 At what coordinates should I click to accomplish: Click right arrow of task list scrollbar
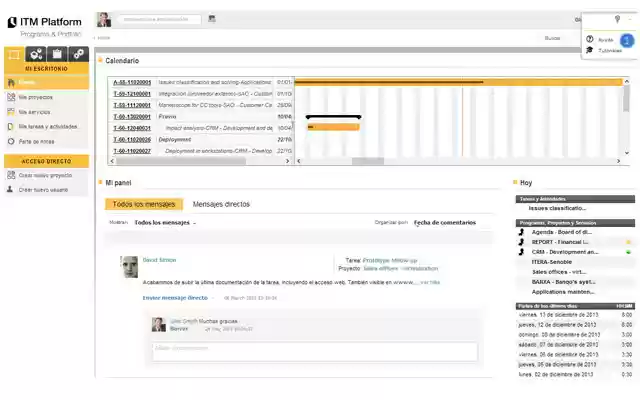click(x=287, y=161)
